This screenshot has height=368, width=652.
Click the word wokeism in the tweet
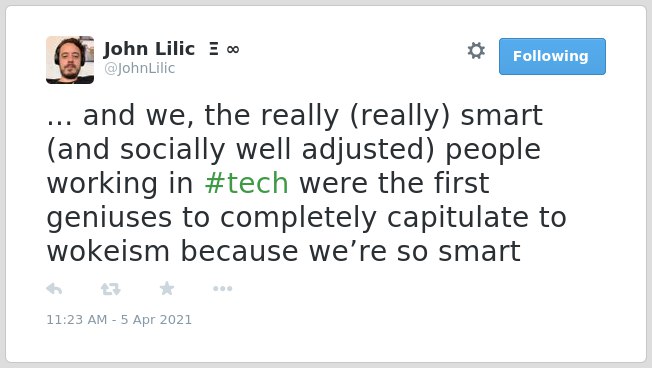108,252
